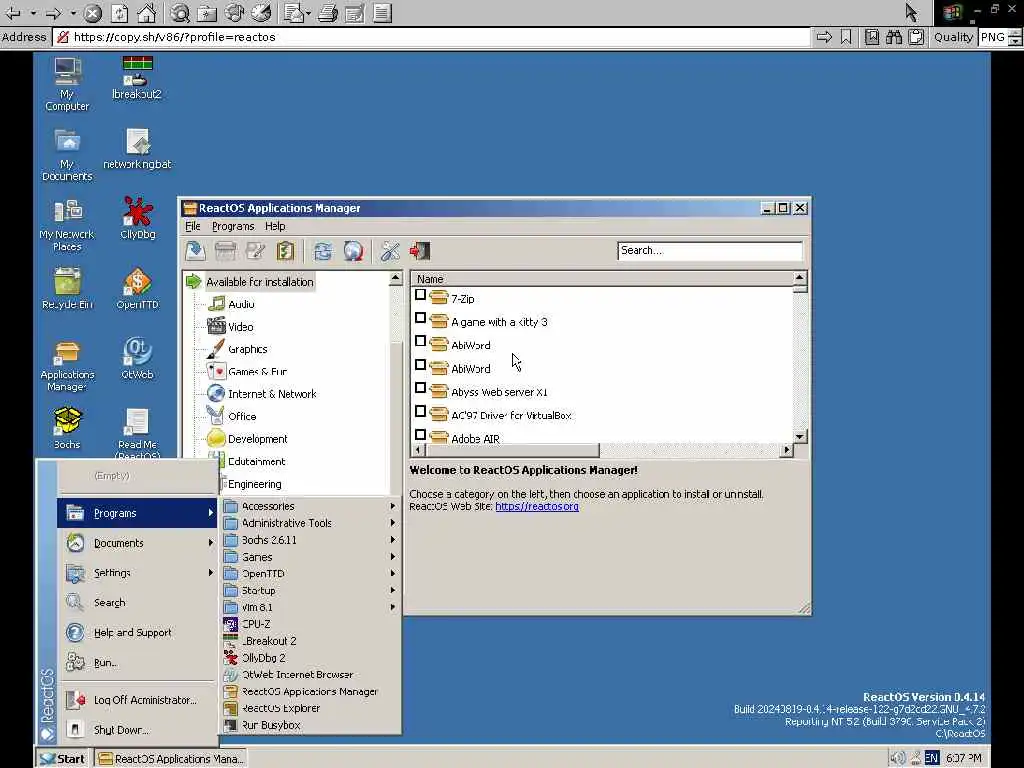Viewport: 1024px width, 768px height.
Task: Click Shut Down in Start menu
Action: (137, 729)
